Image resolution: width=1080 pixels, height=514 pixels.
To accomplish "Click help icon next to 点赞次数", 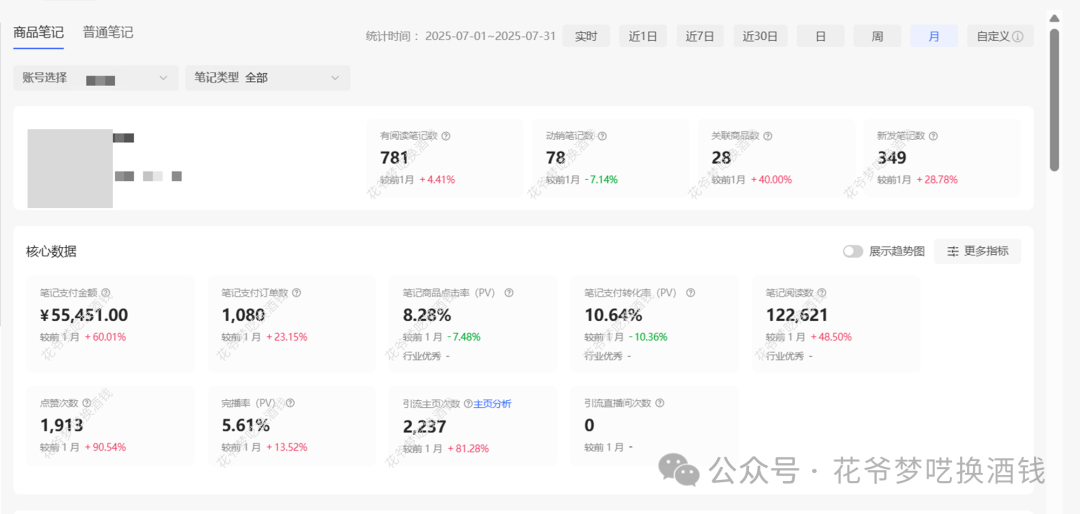I will point(86,403).
